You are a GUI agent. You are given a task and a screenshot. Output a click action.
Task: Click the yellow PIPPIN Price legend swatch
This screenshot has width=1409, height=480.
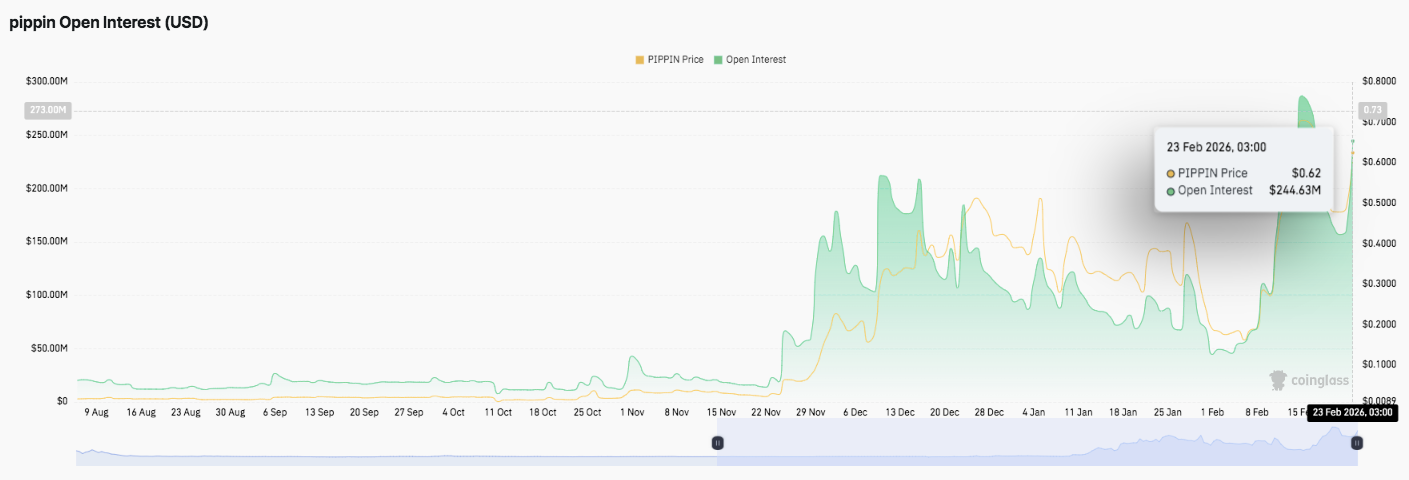coord(639,60)
